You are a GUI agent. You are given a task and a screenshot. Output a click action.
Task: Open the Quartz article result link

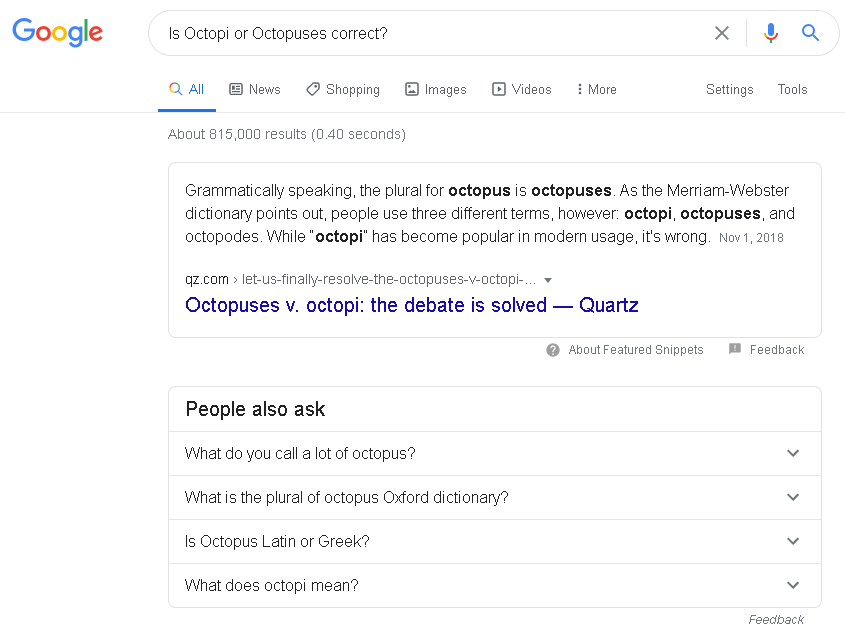411,305
